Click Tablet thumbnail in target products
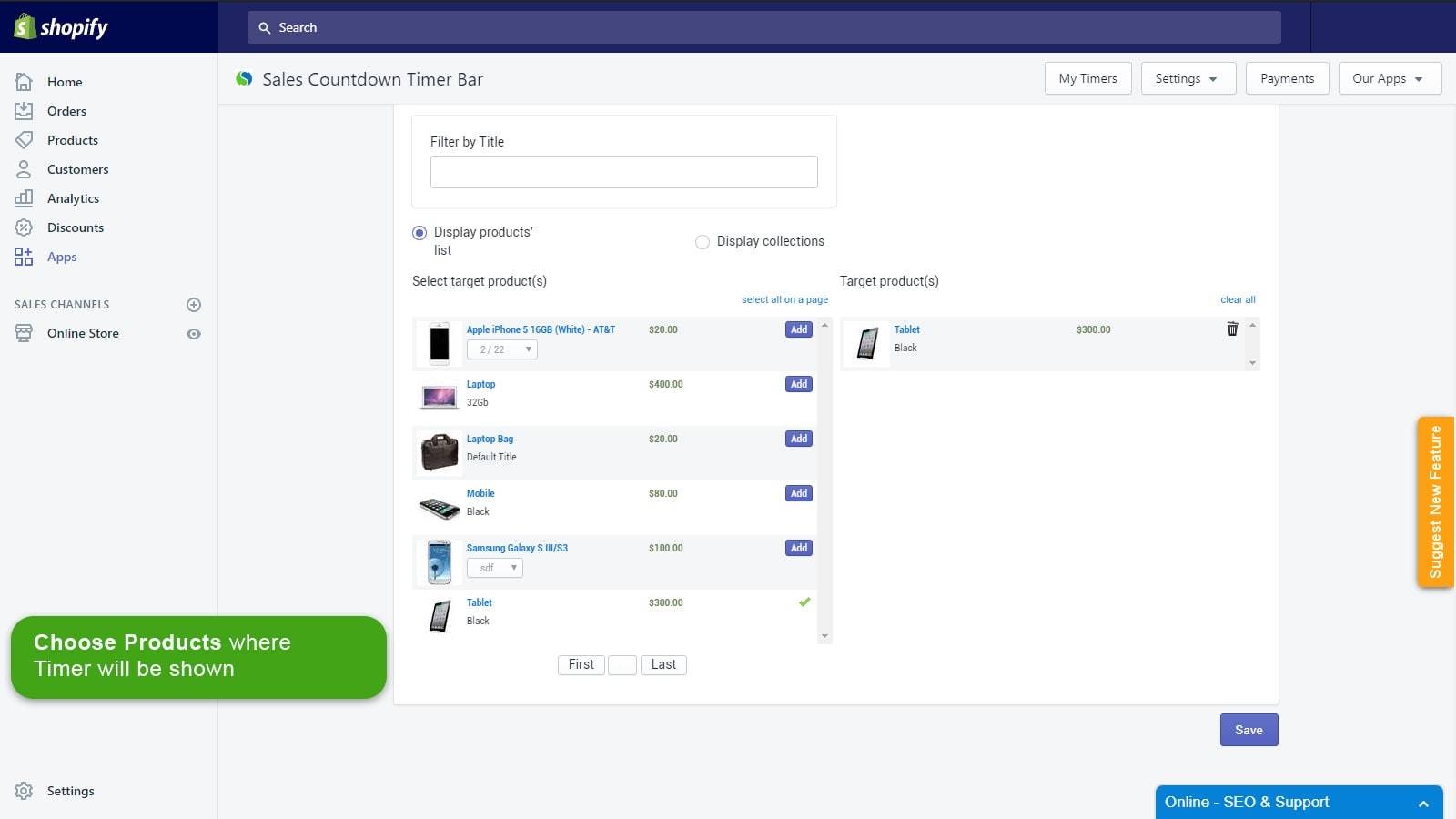Viewport: 1456px width, 819px height. click(x=867, y=343)
